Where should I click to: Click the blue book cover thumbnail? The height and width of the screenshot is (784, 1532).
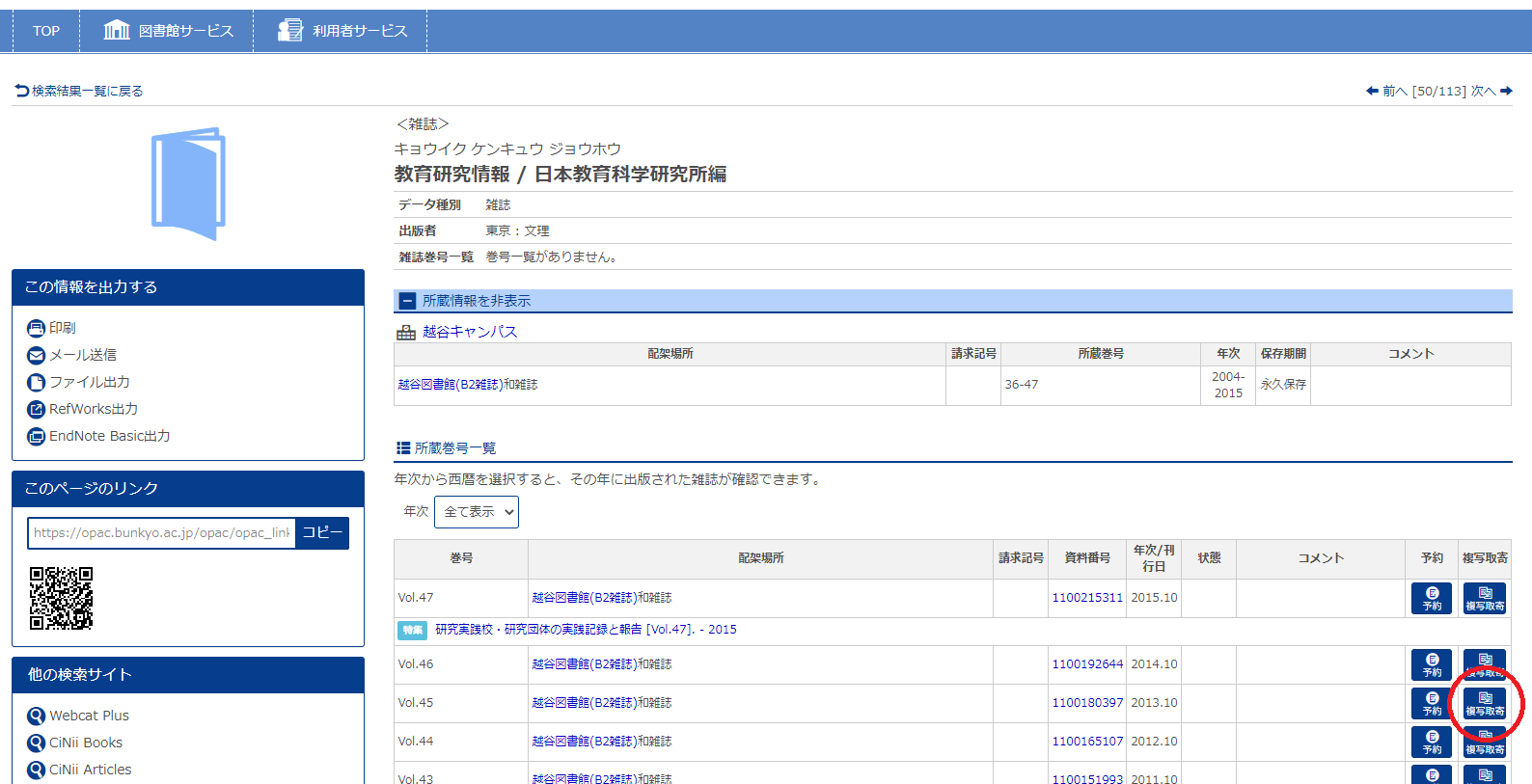click(188, 183)
